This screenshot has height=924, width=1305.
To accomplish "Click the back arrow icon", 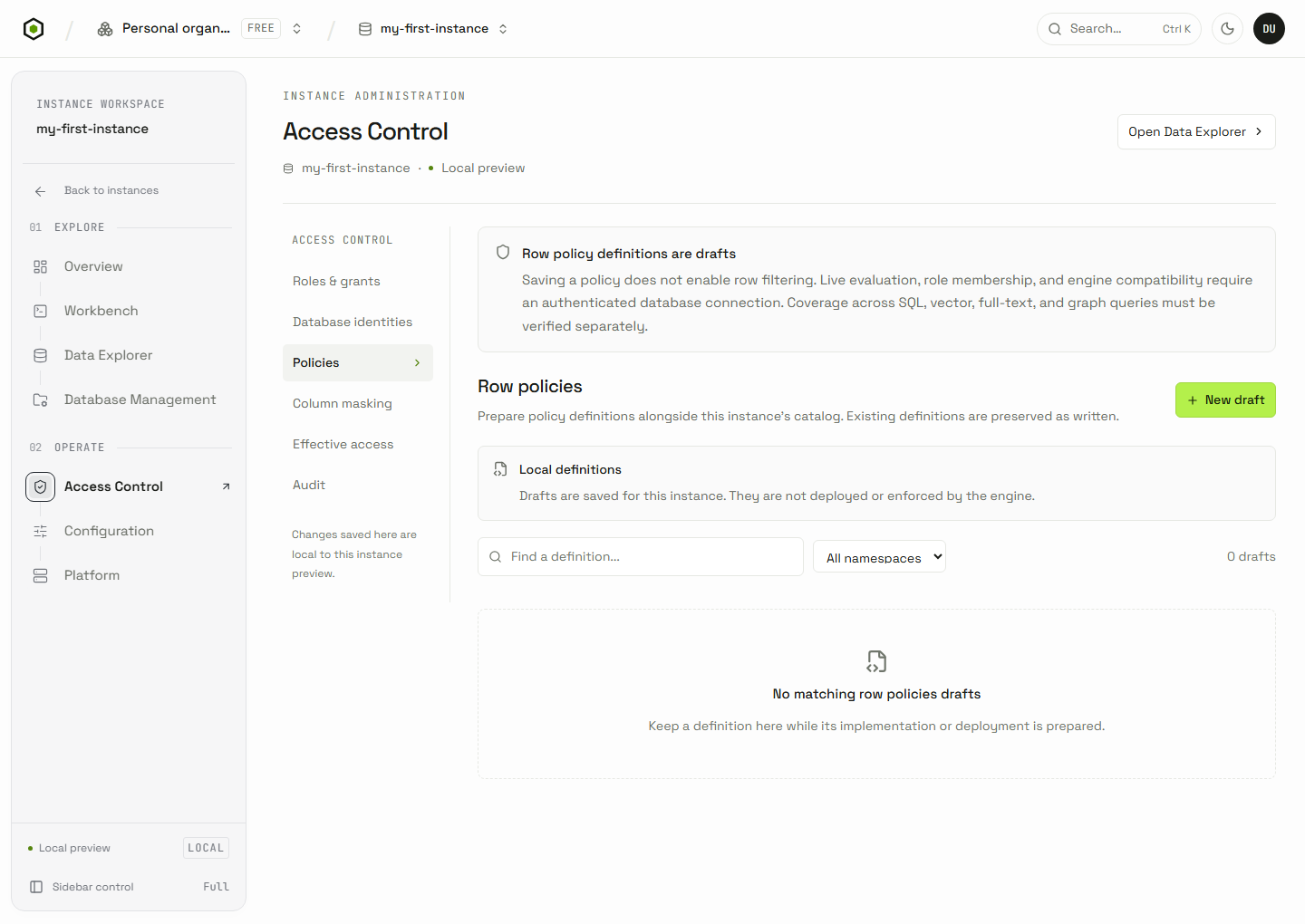I will (x=40, y=191).
